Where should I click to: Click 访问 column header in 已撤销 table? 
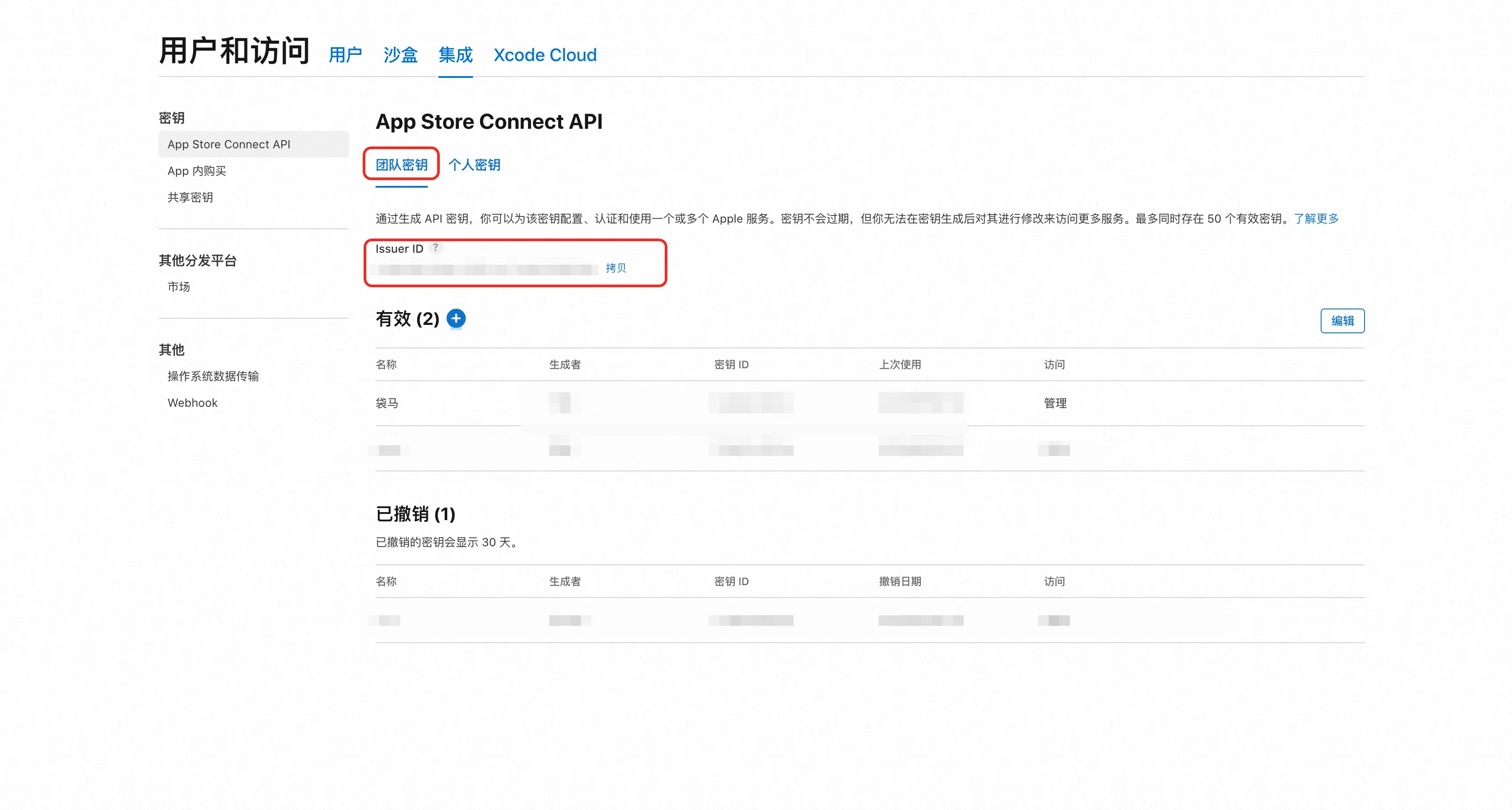tap(1054, 582)
